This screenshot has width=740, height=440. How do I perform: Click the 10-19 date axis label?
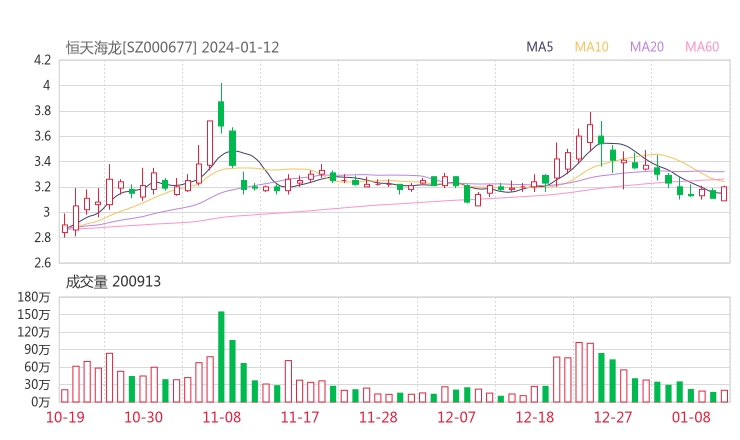(65, 417)
